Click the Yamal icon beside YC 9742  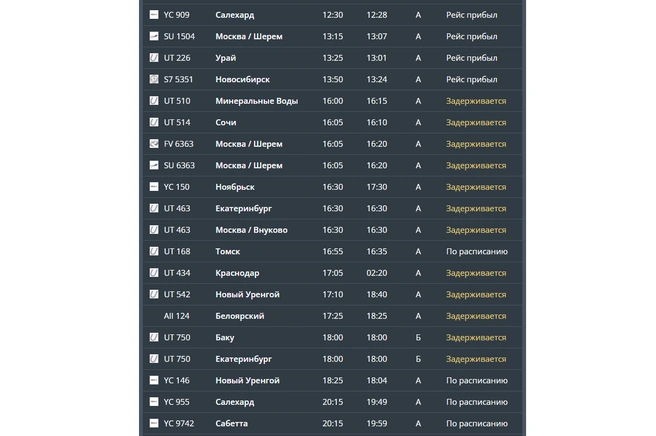coord(154,423)
